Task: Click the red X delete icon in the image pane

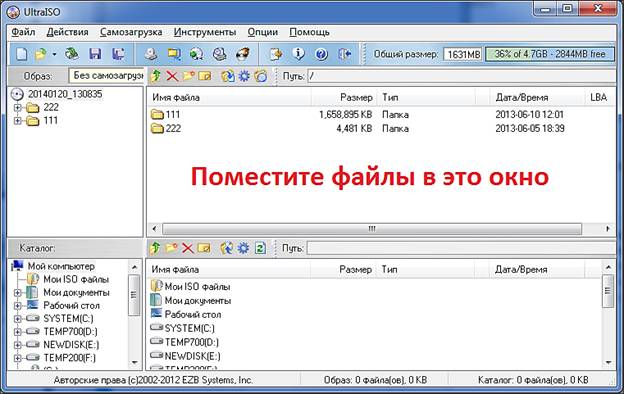Action: coord(172,76)
